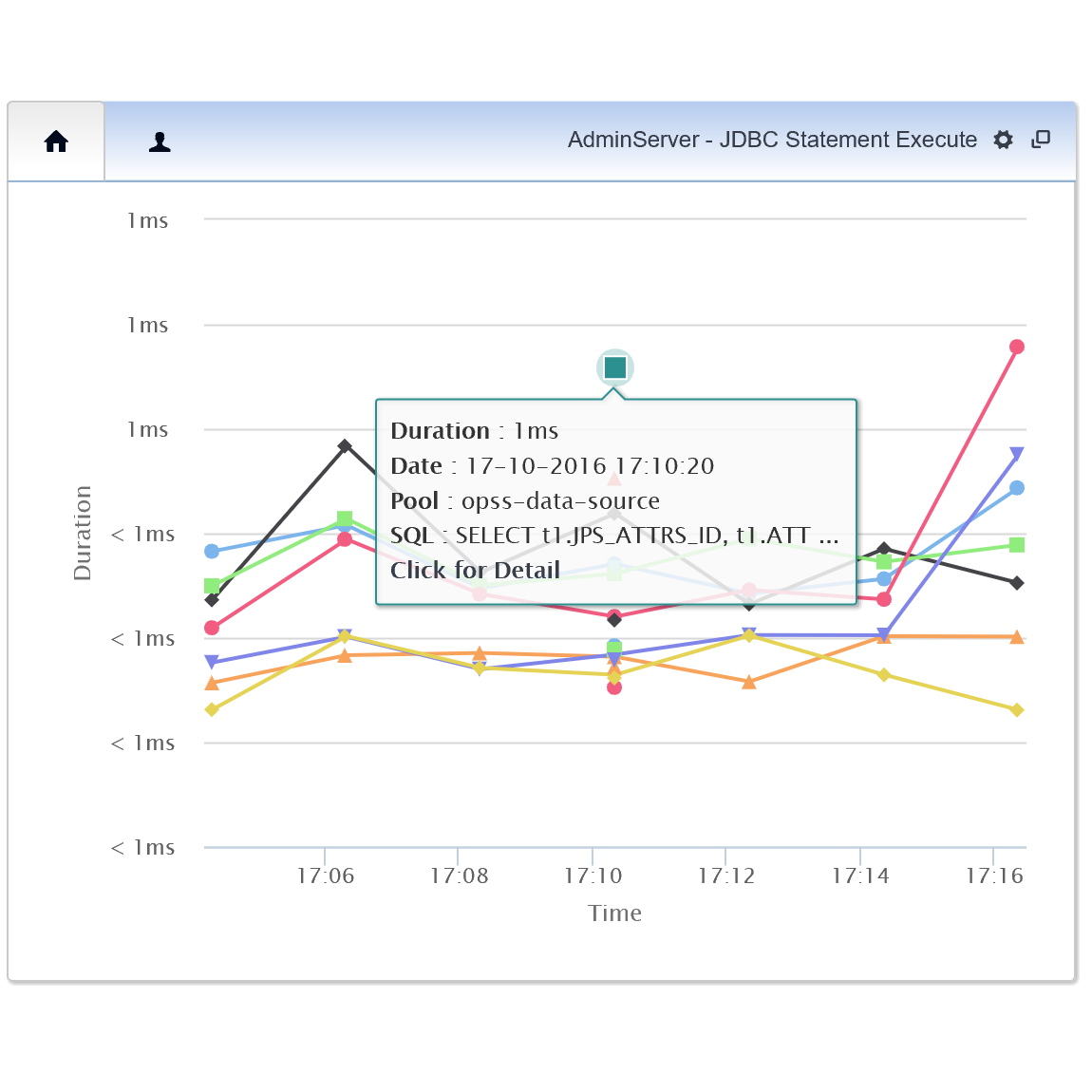Click the isolated red circle below 17:10 cluster
Image resolution: width=1092 pixels, height=1092 pixels.
(x=614, y=687)
